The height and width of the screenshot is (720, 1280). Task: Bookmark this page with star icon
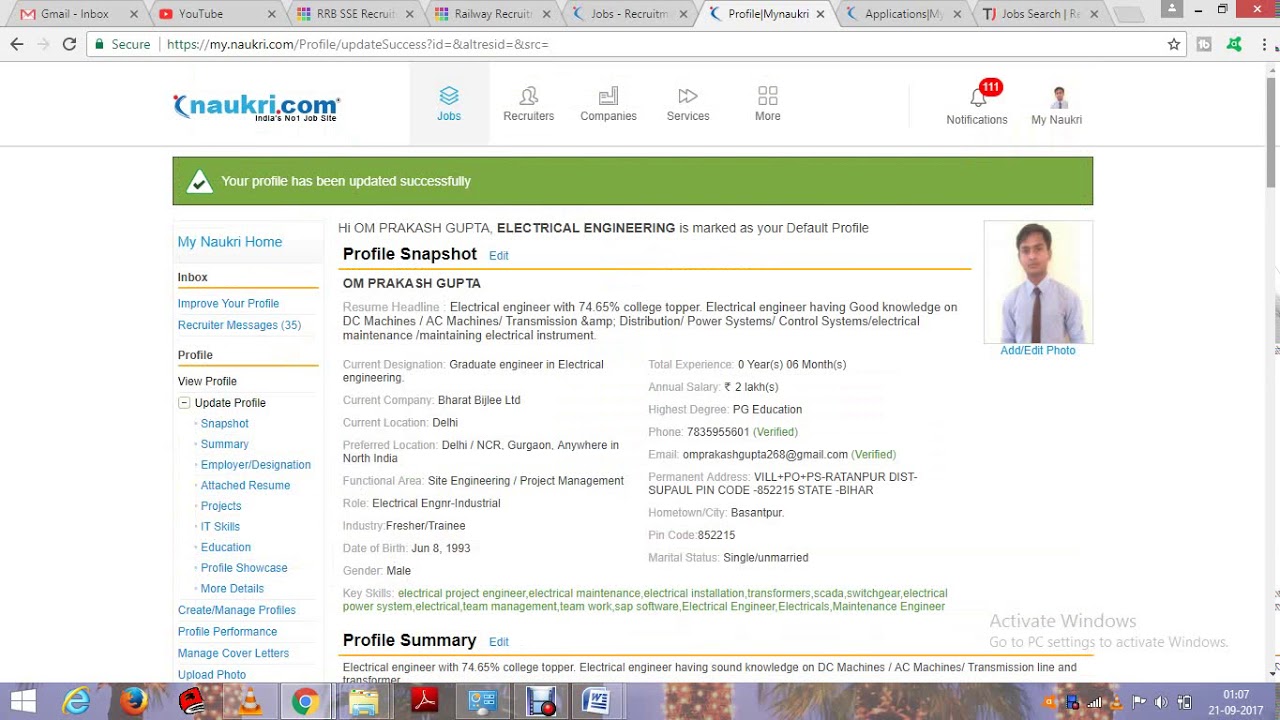click(x=1174, y=44)
